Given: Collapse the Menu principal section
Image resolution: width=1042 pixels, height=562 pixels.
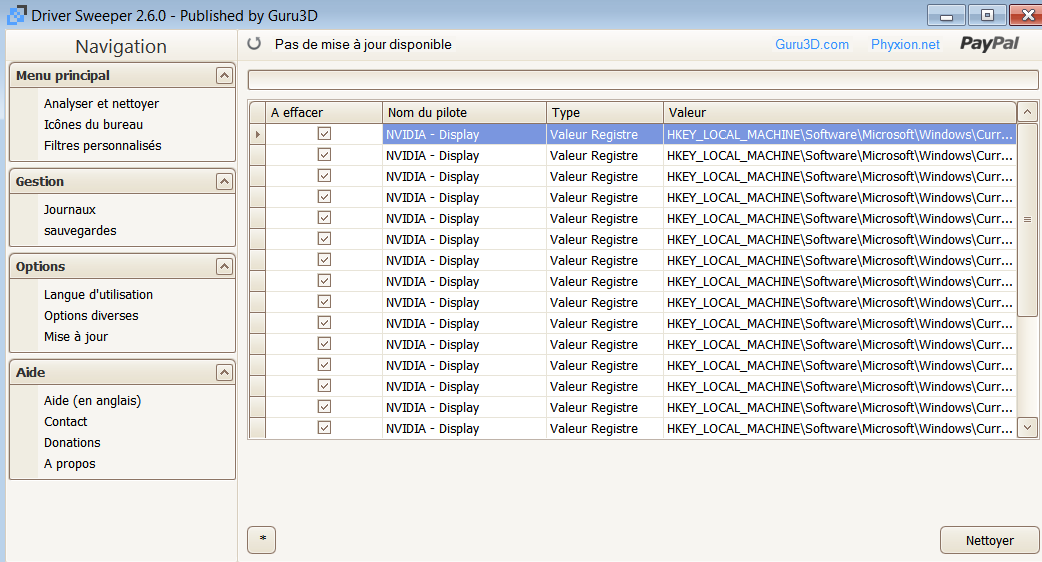Looking at the screenshot, I should point(224,76).
